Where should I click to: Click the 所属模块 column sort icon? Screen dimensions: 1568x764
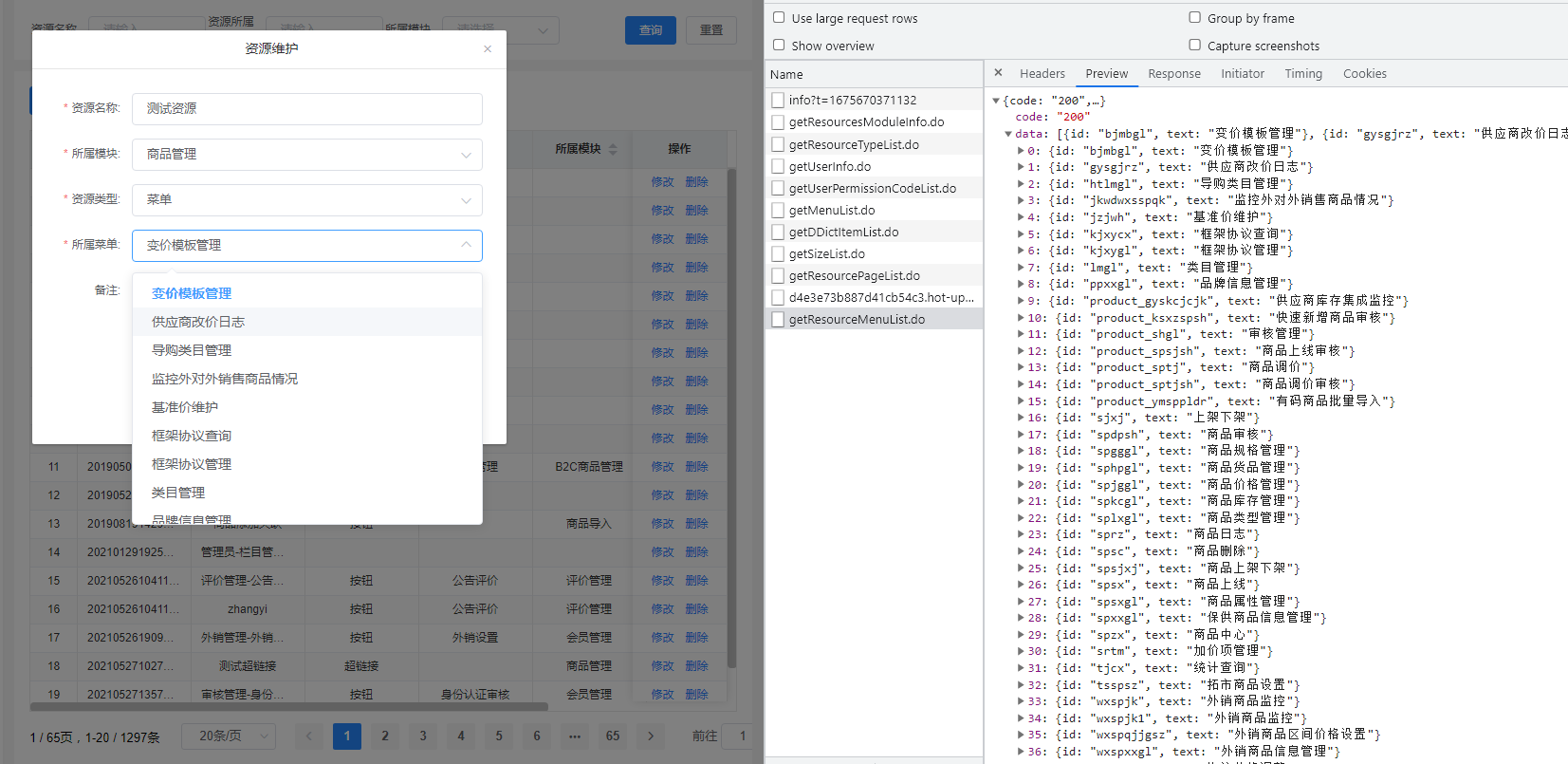point(613,149)
